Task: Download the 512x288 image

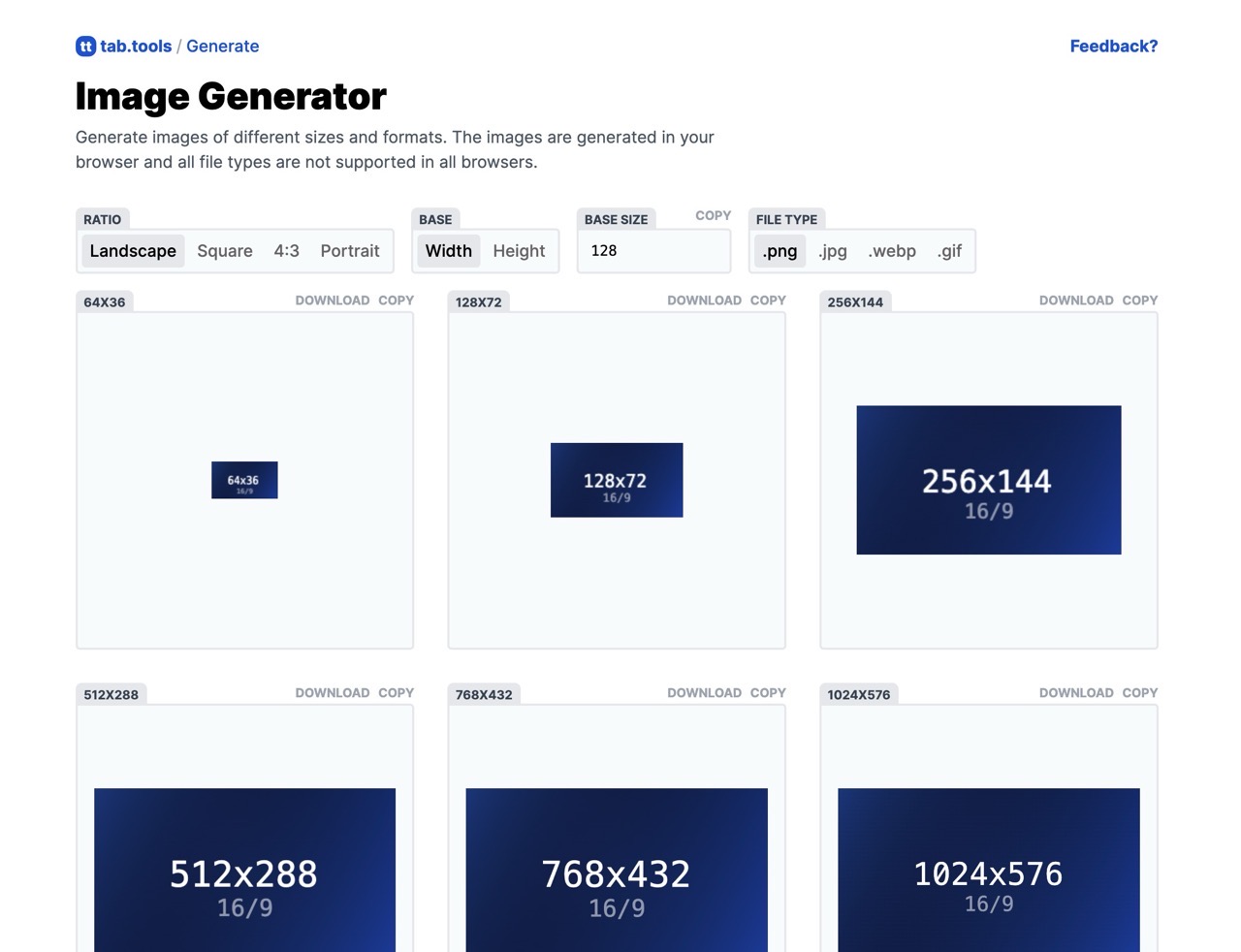Action: (x=333, y=693)
